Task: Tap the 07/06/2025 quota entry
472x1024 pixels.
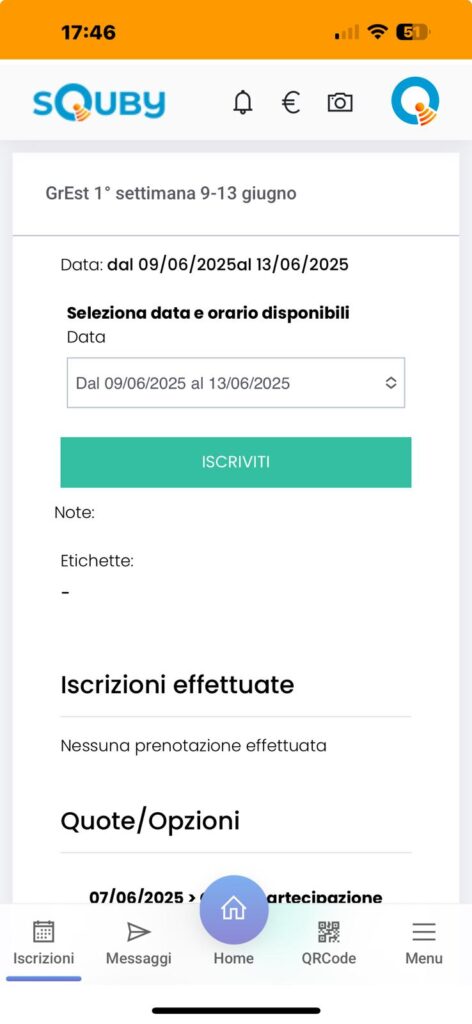Action: pos(236,897)
